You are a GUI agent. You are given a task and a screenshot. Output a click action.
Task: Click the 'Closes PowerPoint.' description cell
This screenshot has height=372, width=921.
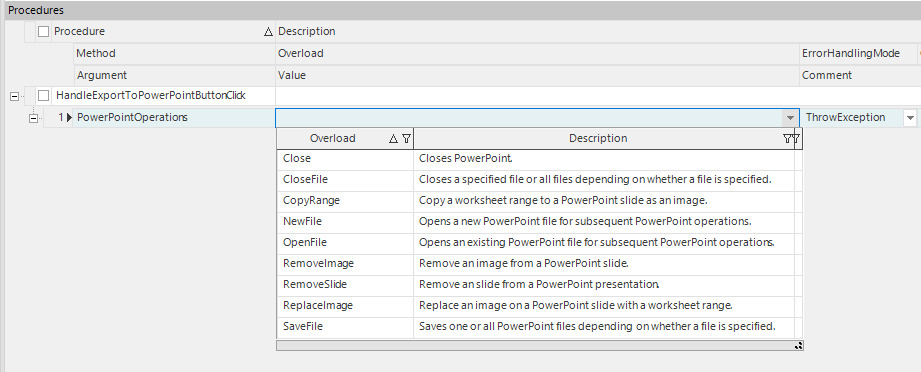click(604, 158)
